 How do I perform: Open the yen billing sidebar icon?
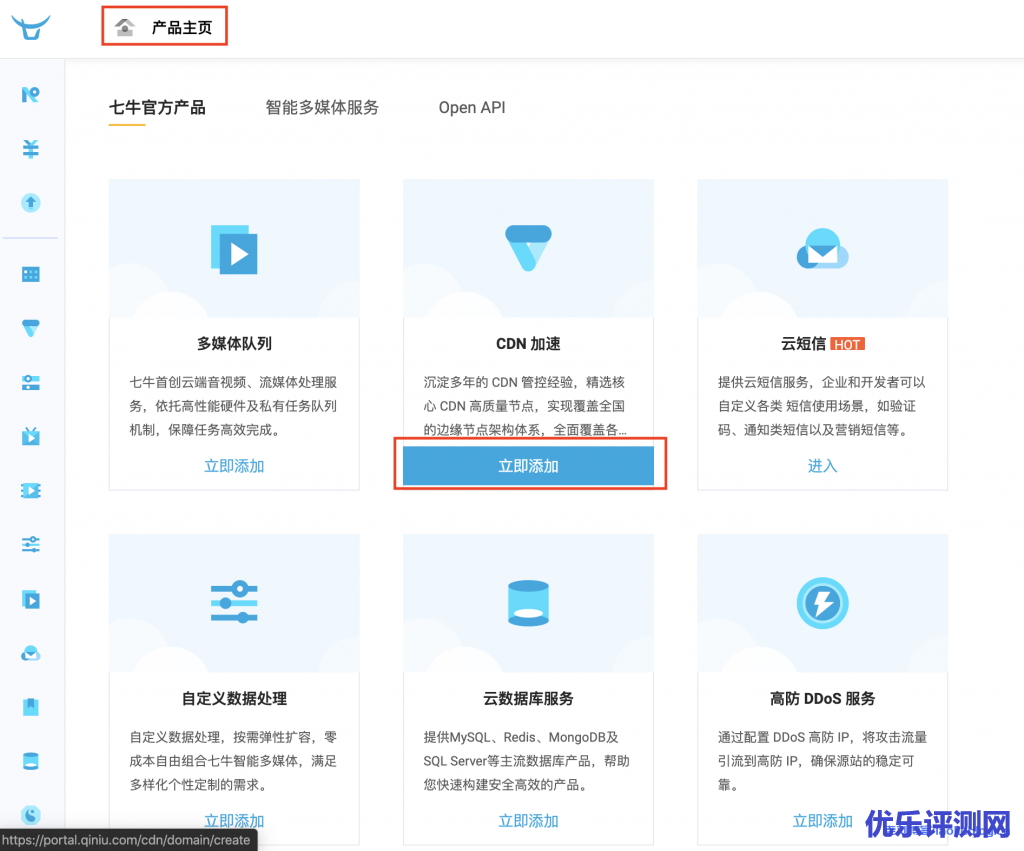[x=31, y=149]
